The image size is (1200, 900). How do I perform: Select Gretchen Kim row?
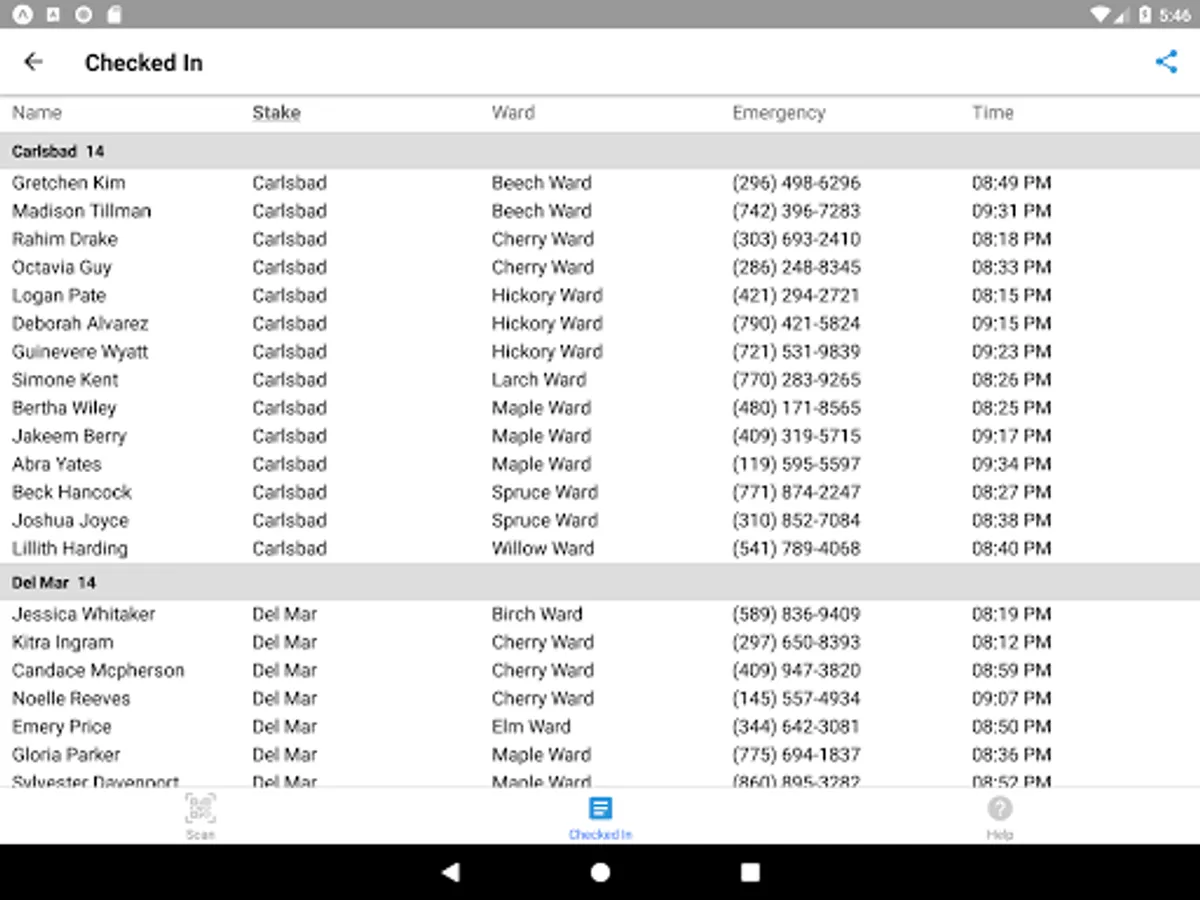[600, 183]
